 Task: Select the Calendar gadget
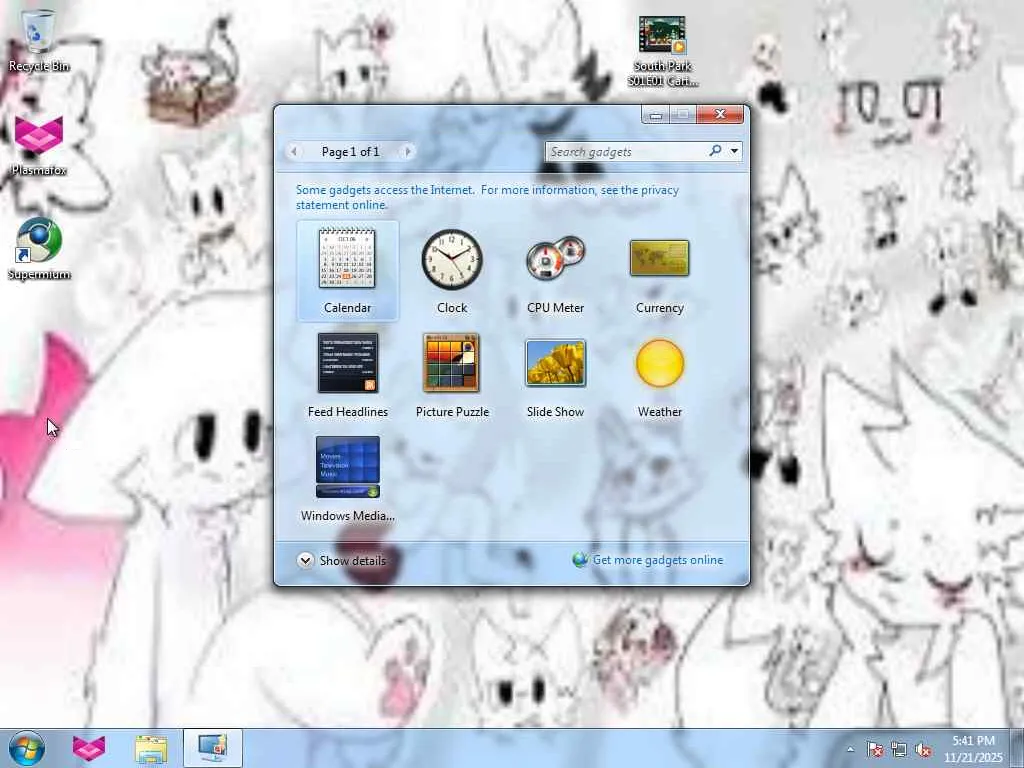347,270
